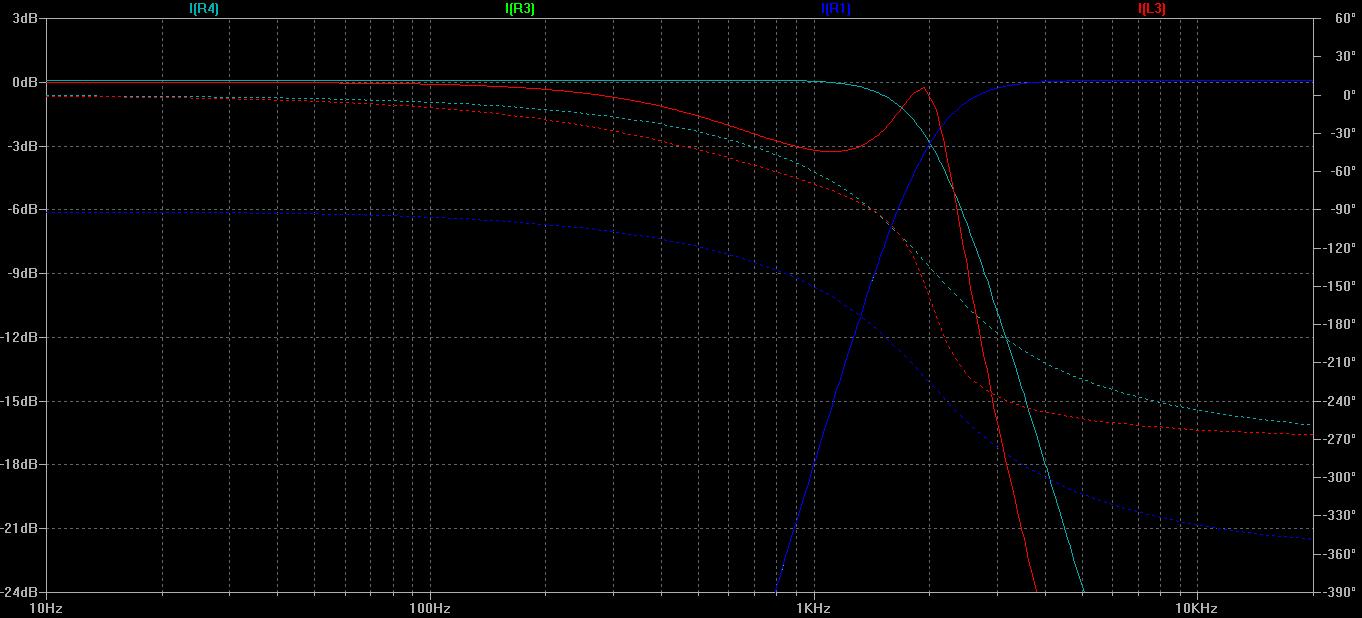Click the 3dB label on magnitude axis
The height and width of the screenshot is (618, 1362).
coord(25,18)
